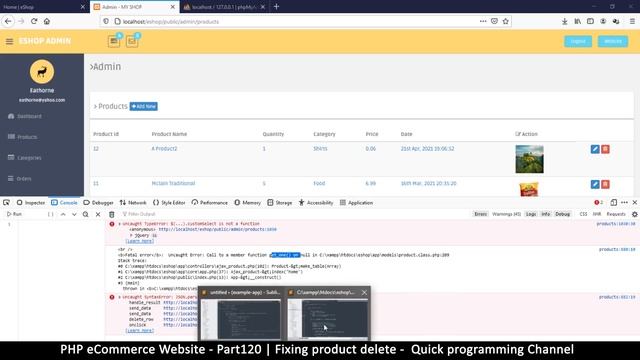Reload the current page
This screenshot has width=640, height=360.
[34, 21]
